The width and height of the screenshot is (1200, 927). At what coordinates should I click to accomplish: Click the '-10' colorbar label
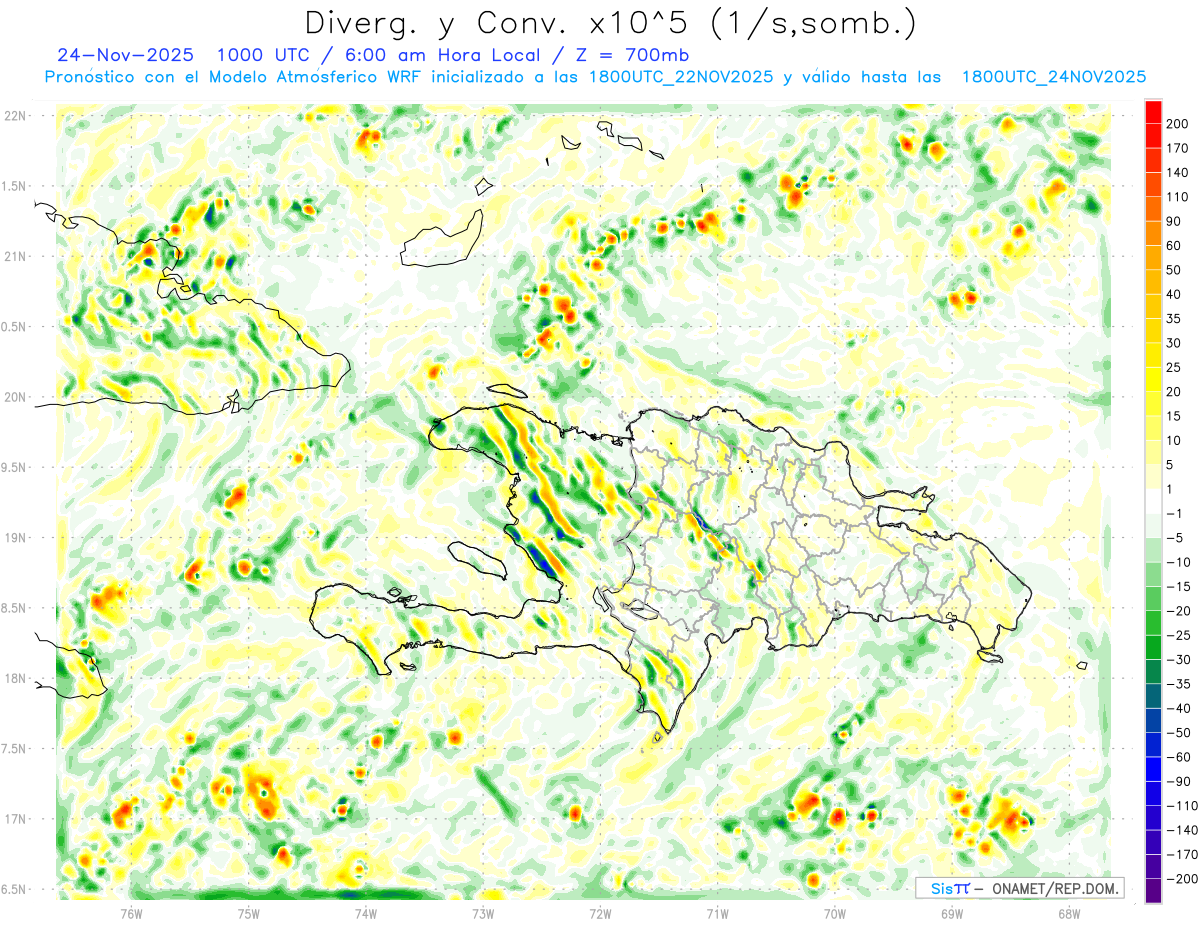(1178, 562)
